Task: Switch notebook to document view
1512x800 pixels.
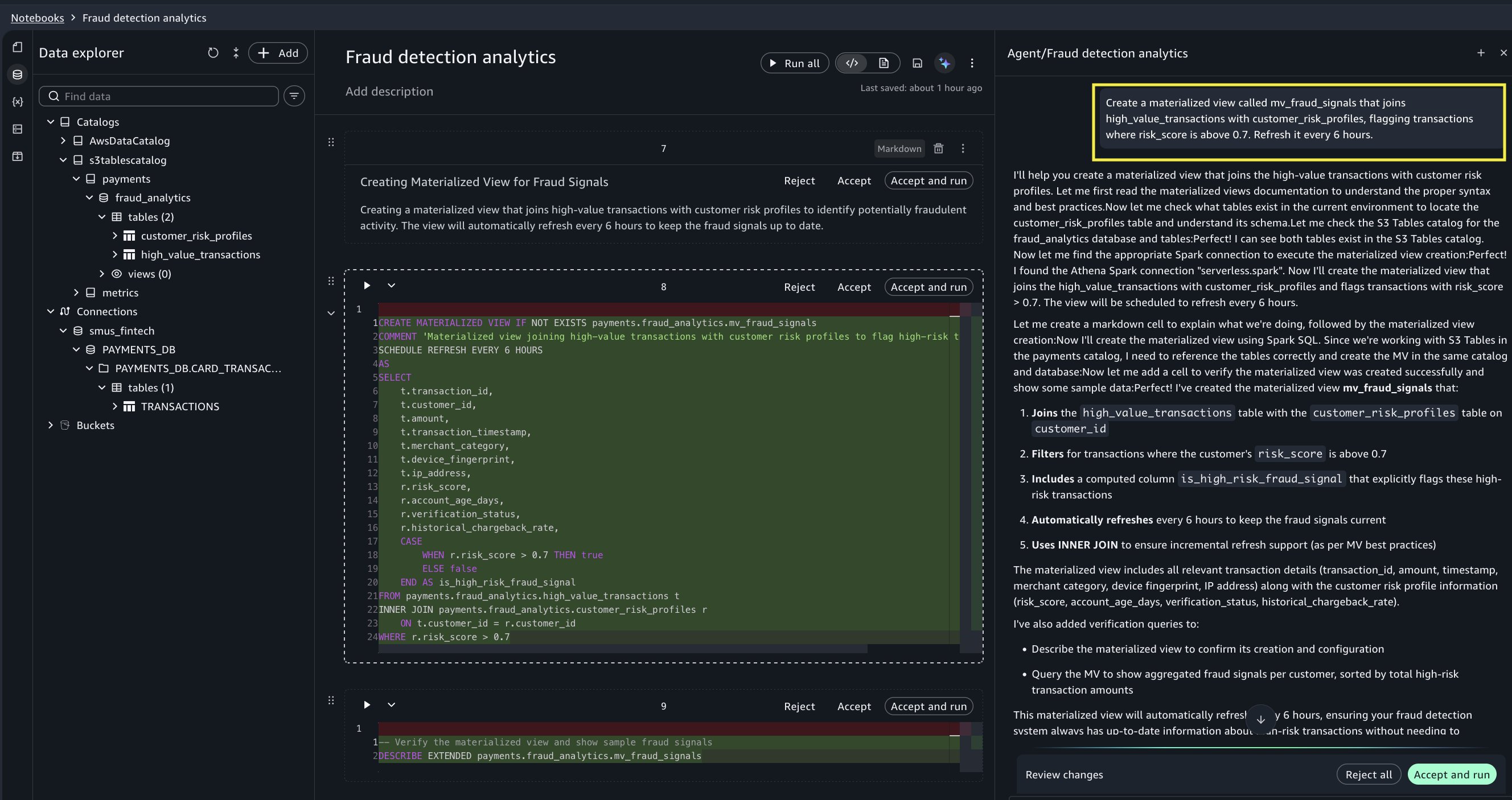Action: [884, 63]
